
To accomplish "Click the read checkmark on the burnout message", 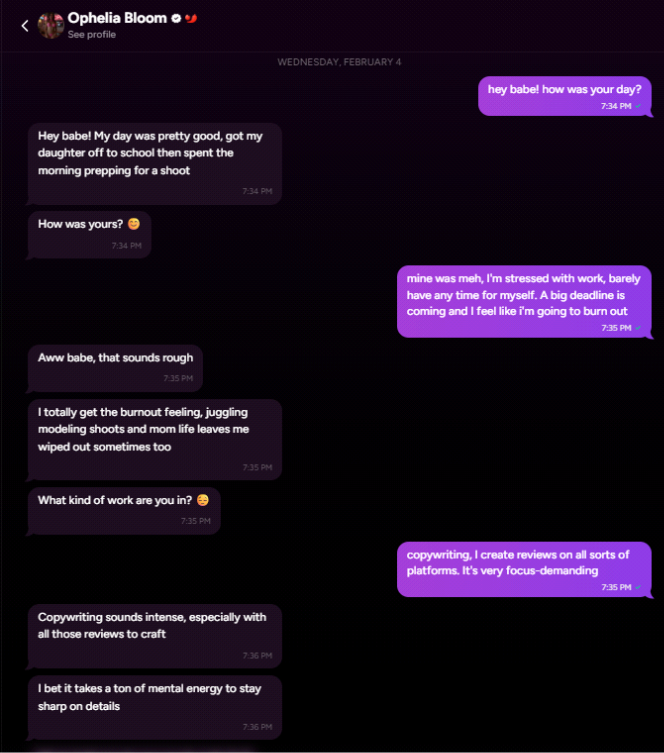I will coord(638,328).
